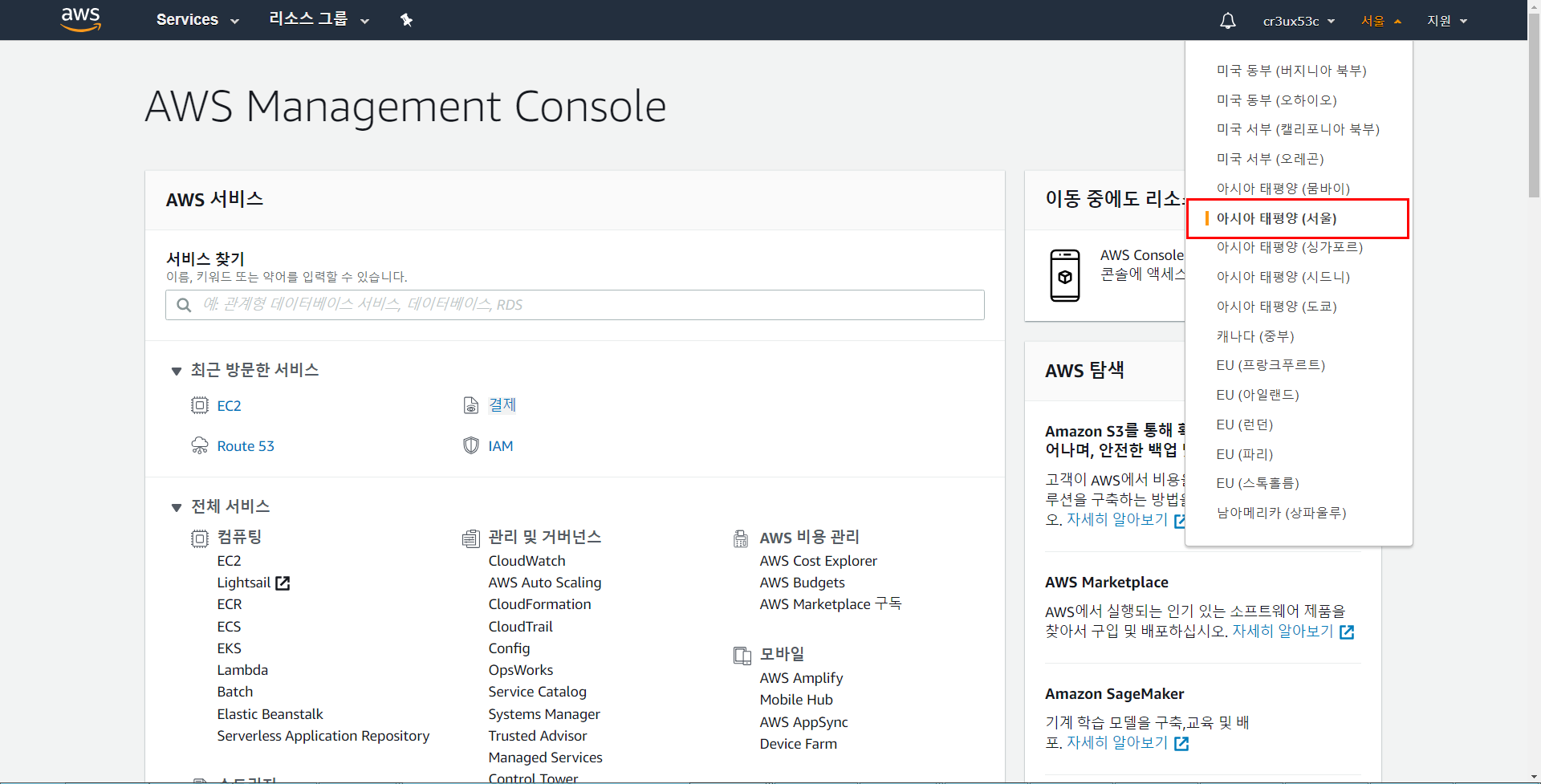Select region 캐나다 (중부)
The width and height of the screenshot is (1541, 784).
(x=1255, y=336)
